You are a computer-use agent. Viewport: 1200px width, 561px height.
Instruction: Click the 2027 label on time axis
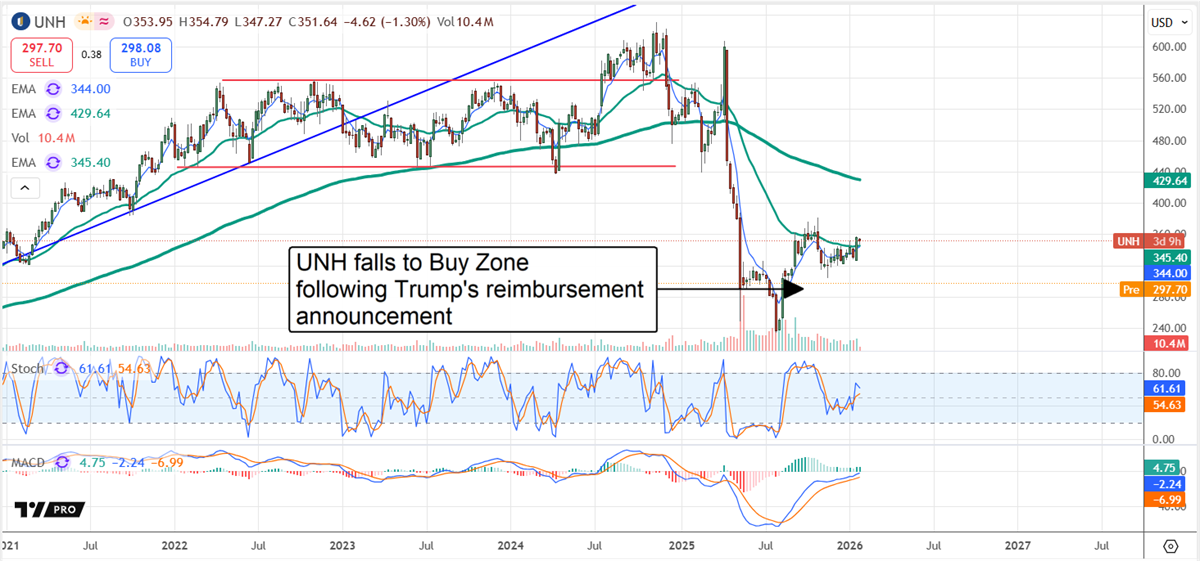tap(1017, 547)
